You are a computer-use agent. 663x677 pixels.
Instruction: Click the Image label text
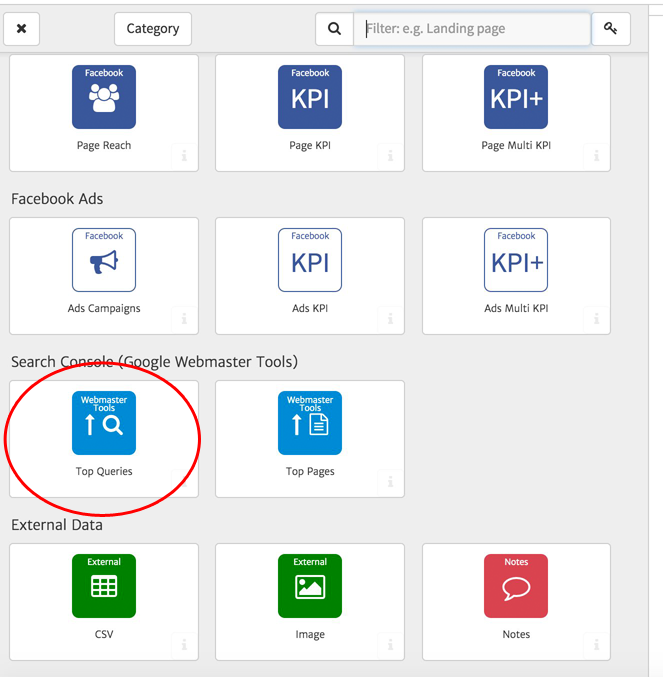(x=310, y=635)
